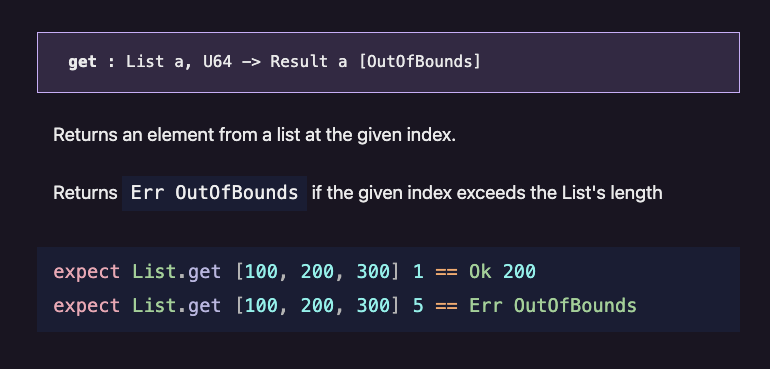Image resolution: width=770 pixels, height=369 pixels.
Task: Click the [OutOfBounds] tag in the signature
Action: point(420,62)
